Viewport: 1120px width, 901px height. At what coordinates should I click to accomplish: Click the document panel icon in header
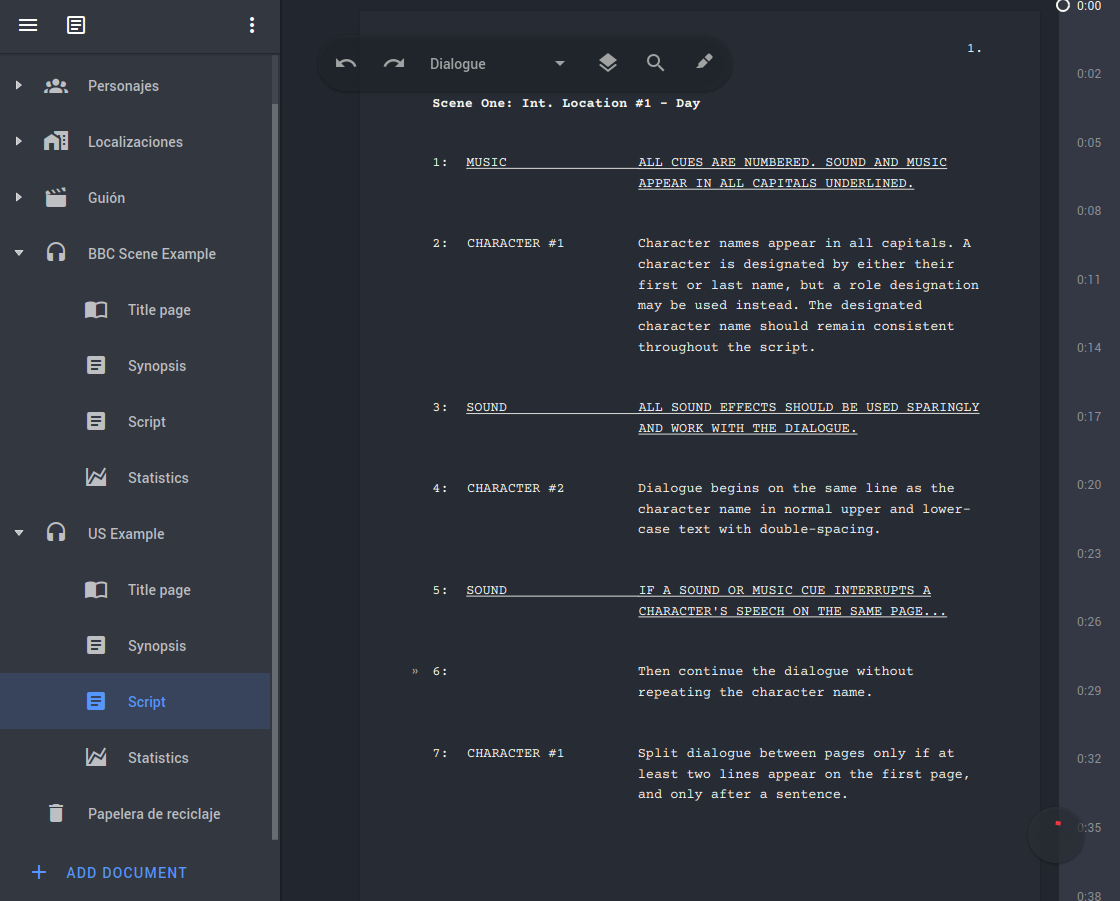(76, 25)
